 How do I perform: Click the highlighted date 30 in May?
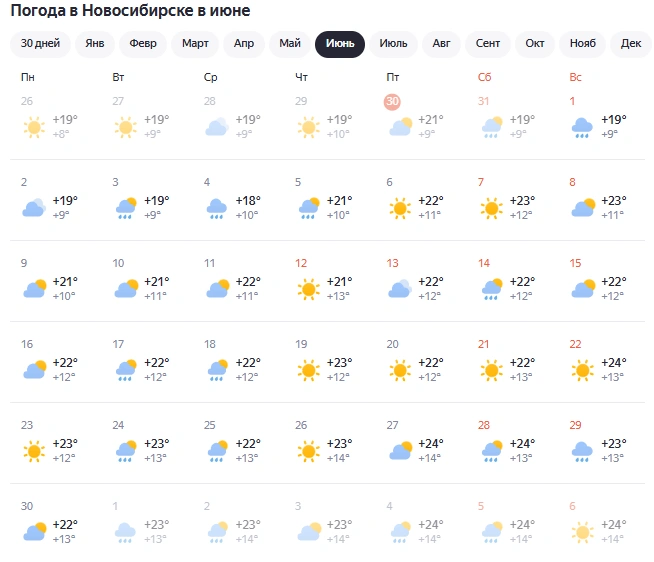392,102
